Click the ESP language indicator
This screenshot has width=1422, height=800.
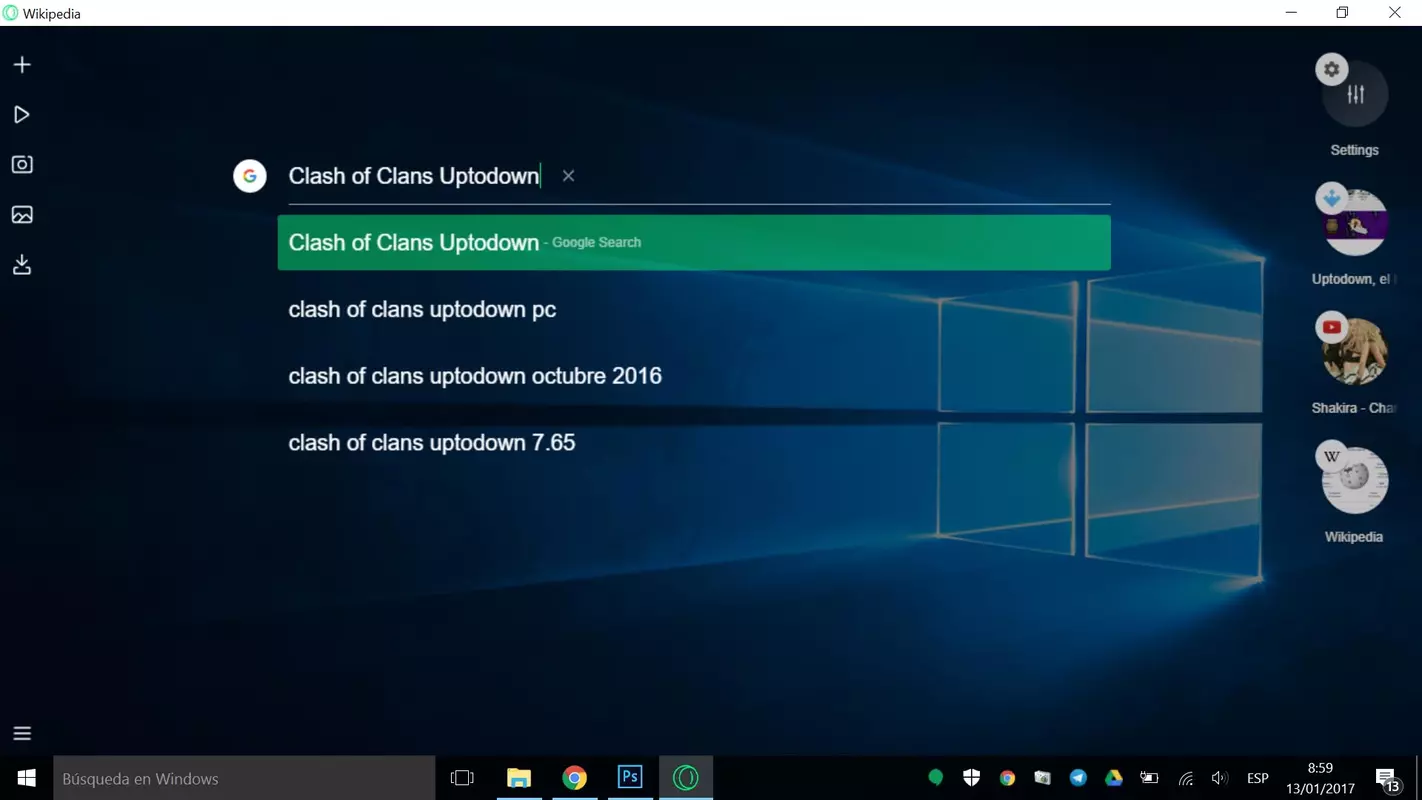point(1258,778)
